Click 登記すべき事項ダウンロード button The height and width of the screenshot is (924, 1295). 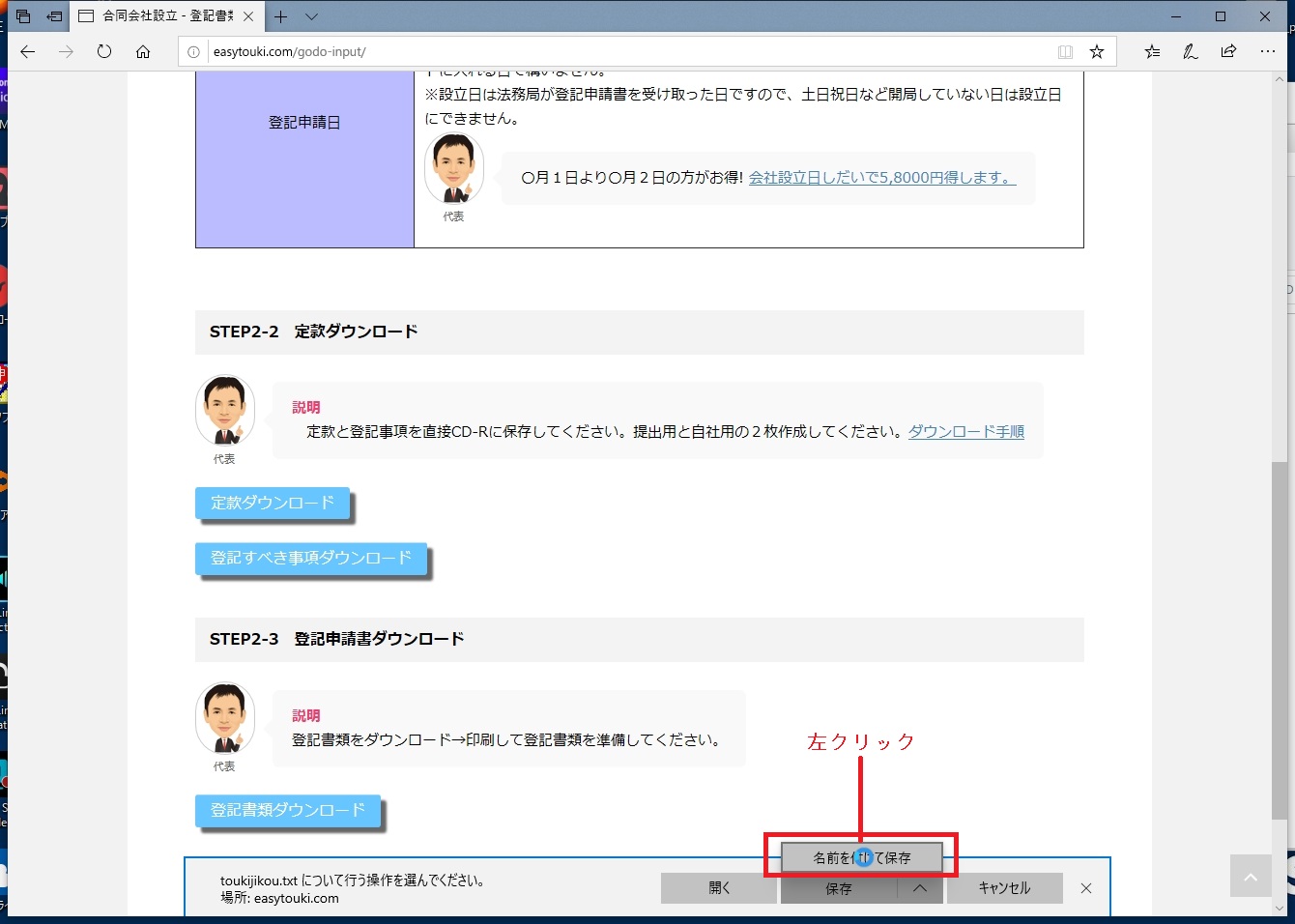[311, 559]
